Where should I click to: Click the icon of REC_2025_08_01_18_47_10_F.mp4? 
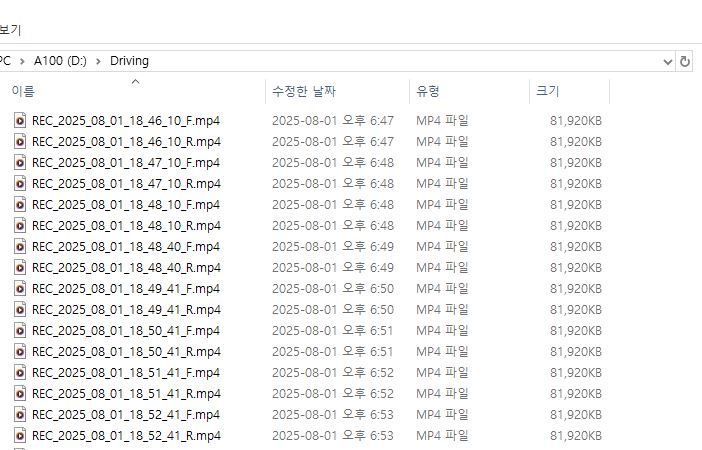click(20, 163)
